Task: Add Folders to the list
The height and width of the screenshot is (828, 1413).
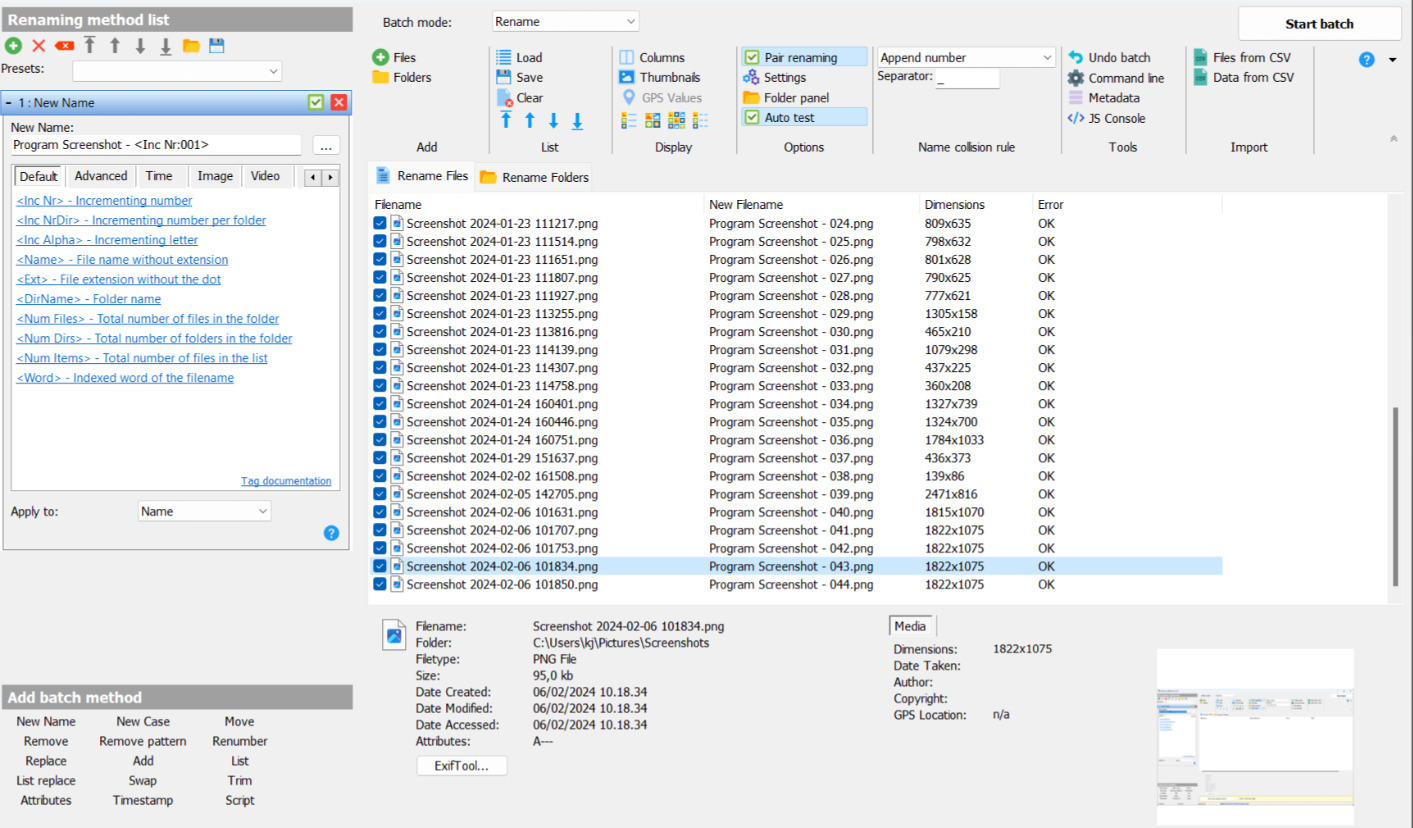Action: coord(401,77)
